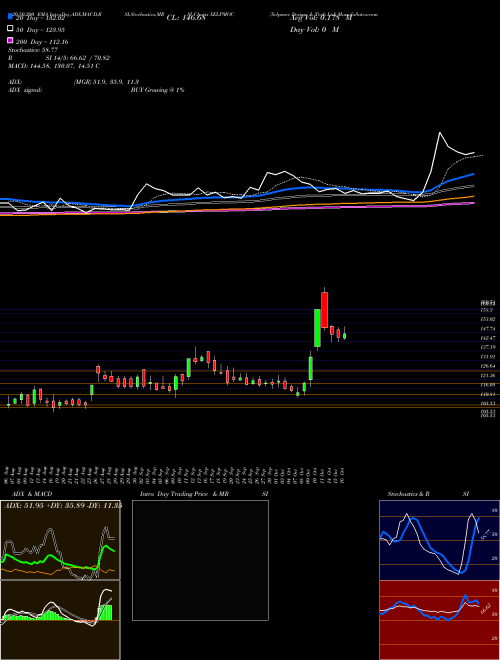Click the red RSI chart panel
500x660 pixels.
tap(439, 620)
